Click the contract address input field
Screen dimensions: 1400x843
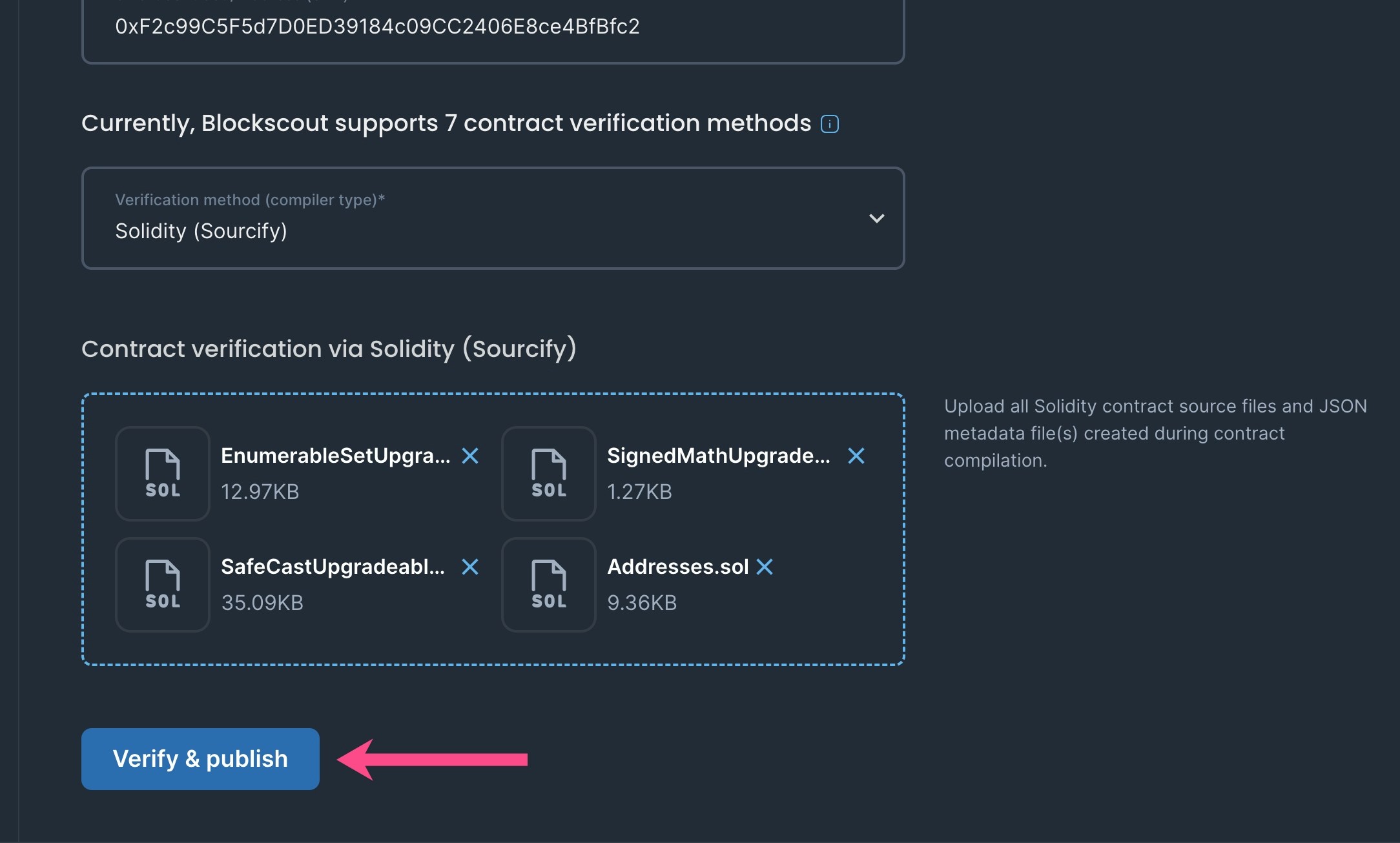click(493, 30)
